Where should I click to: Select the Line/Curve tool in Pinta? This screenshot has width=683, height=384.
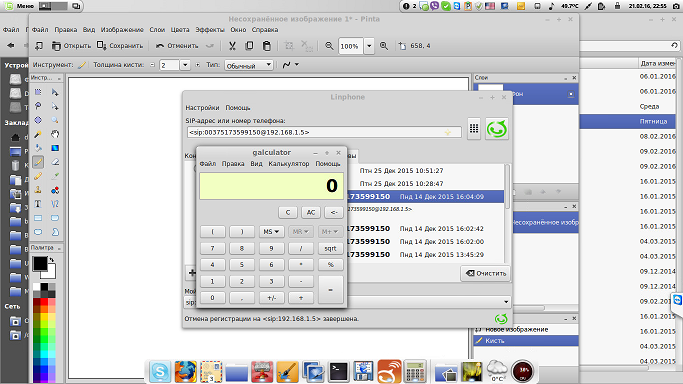coord(55,204)
